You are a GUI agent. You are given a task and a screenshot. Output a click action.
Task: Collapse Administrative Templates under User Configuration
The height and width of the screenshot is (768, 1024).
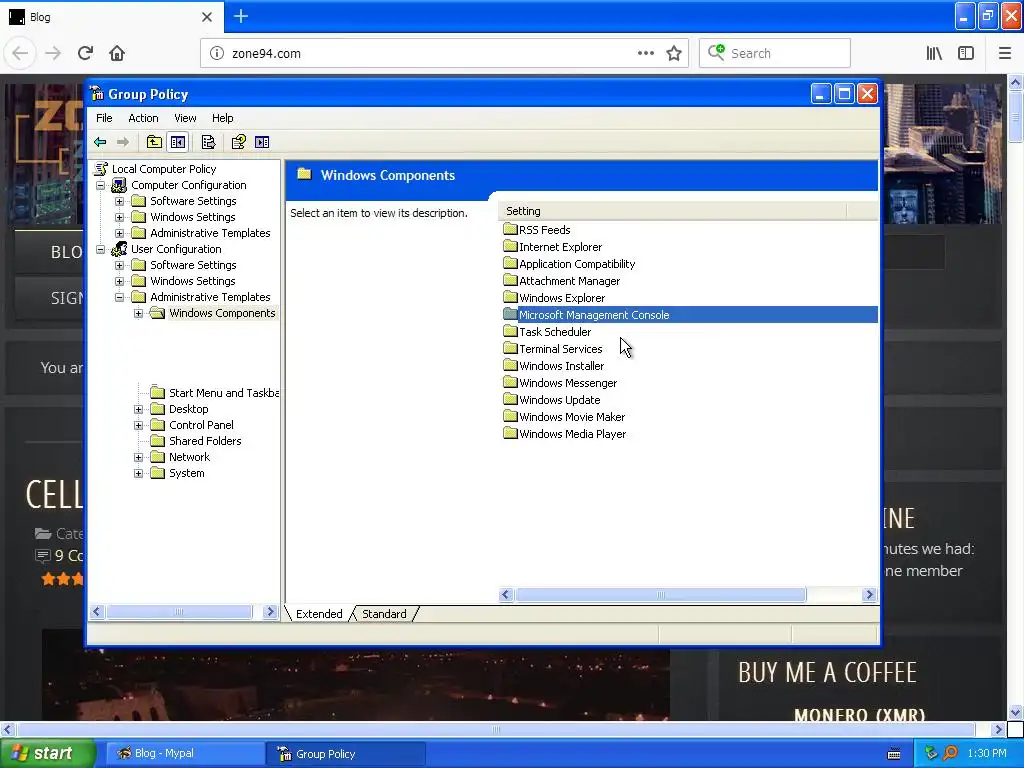120,297
